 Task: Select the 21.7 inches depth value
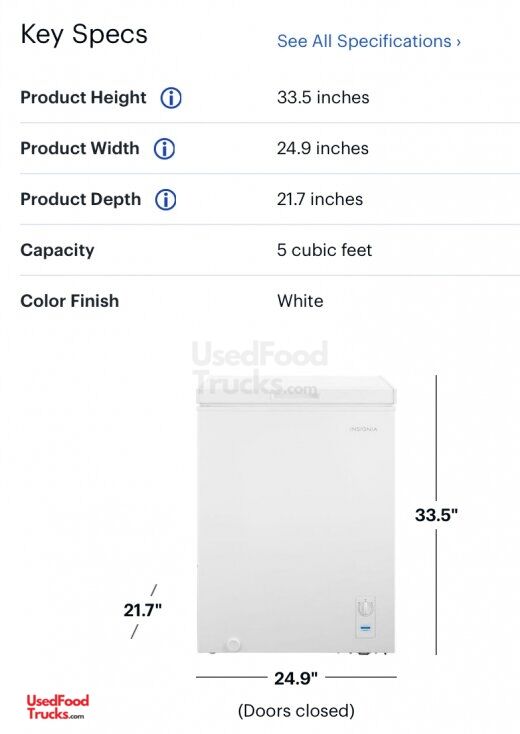320,199
